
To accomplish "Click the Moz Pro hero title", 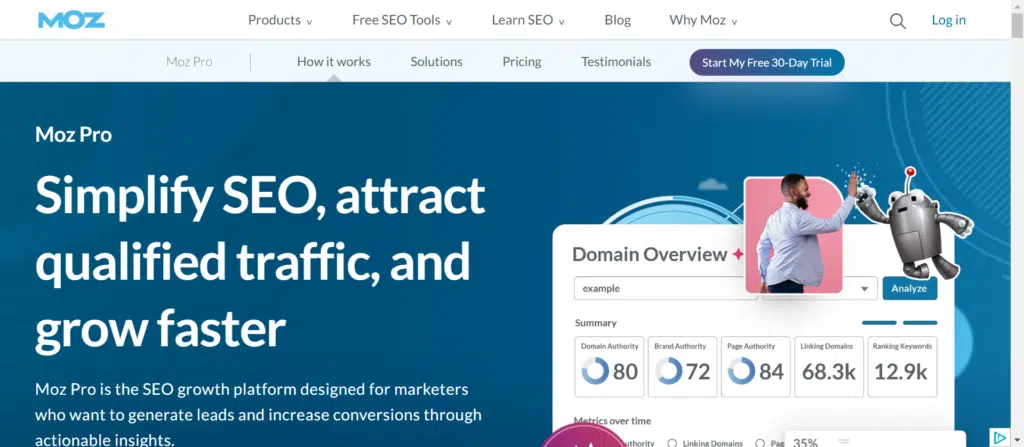I will 73,135.
